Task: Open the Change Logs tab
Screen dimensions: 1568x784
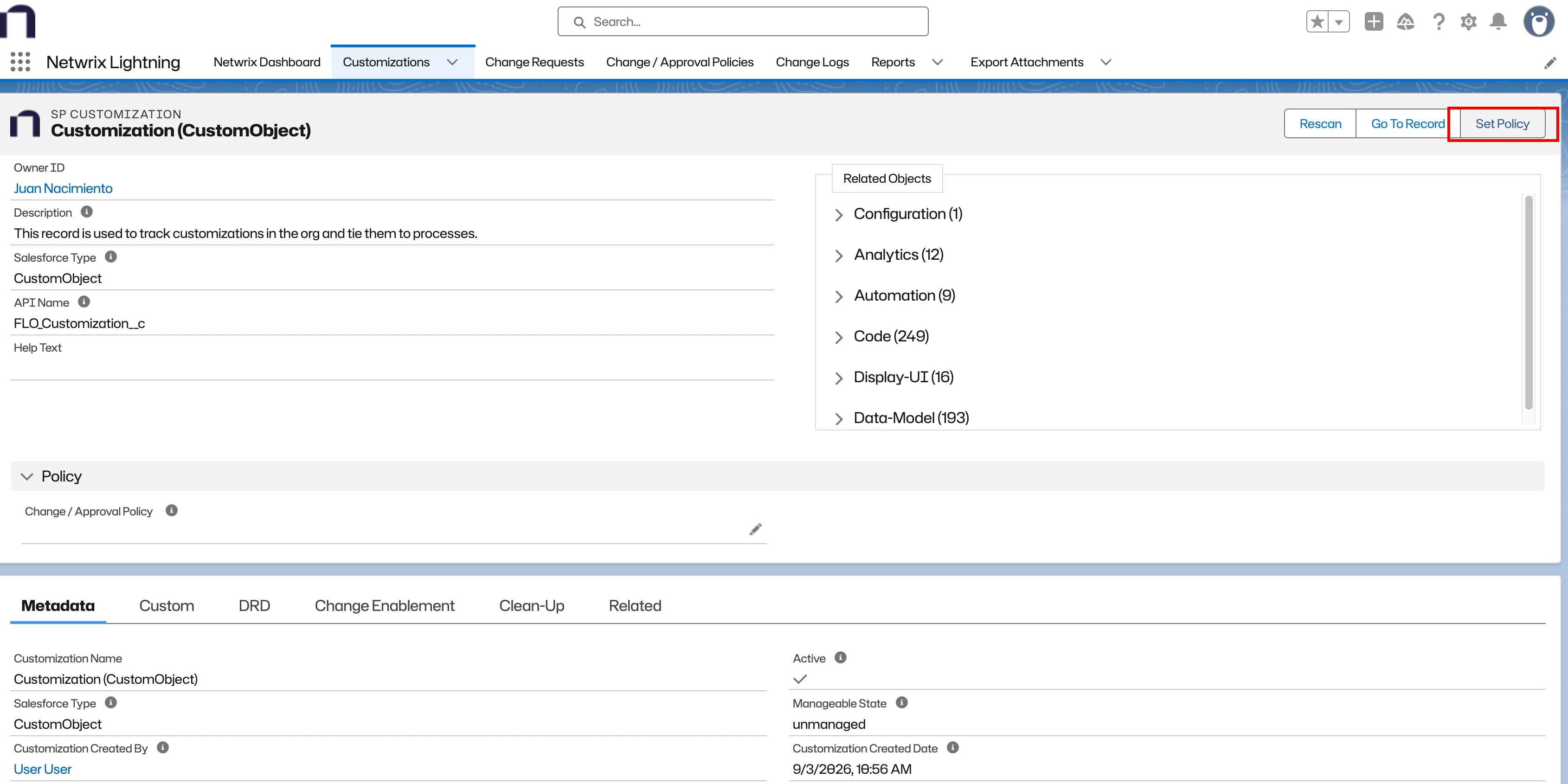Action: [x=813, y=62]
